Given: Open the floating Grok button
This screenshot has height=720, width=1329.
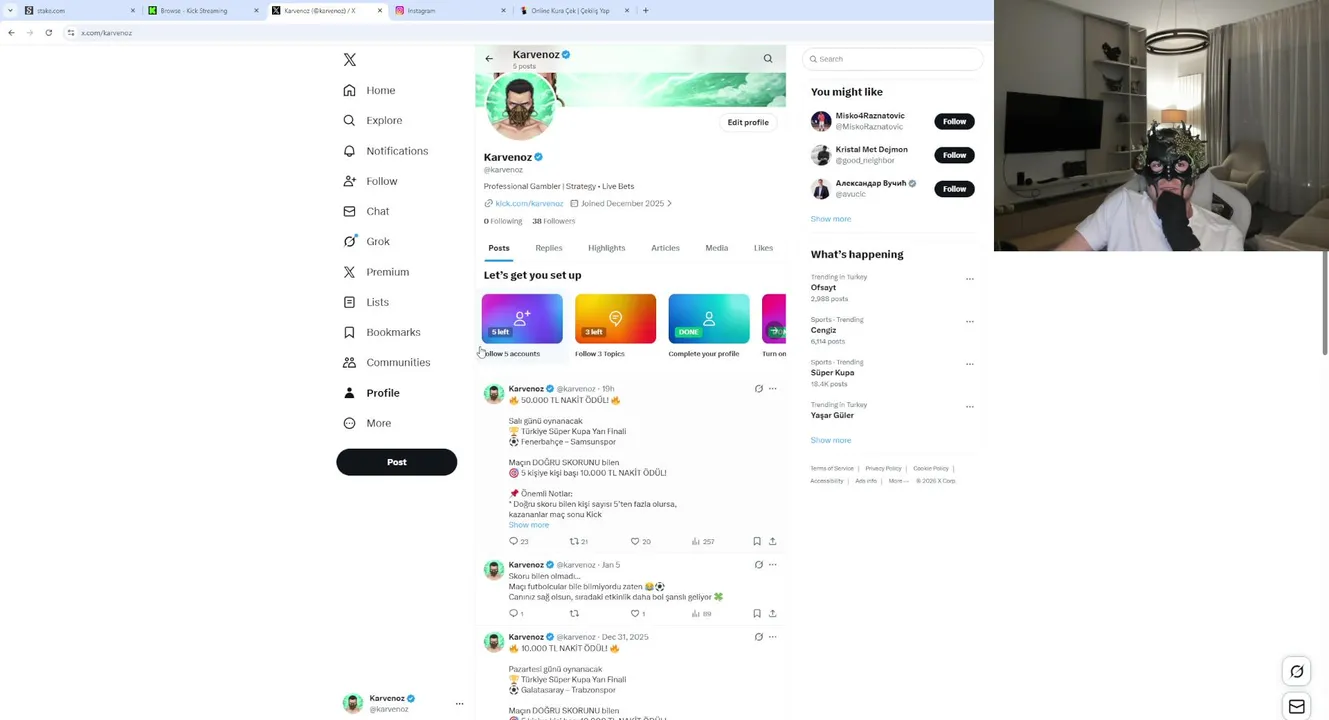Looking at the screenshot, I should pos(1297,672).
